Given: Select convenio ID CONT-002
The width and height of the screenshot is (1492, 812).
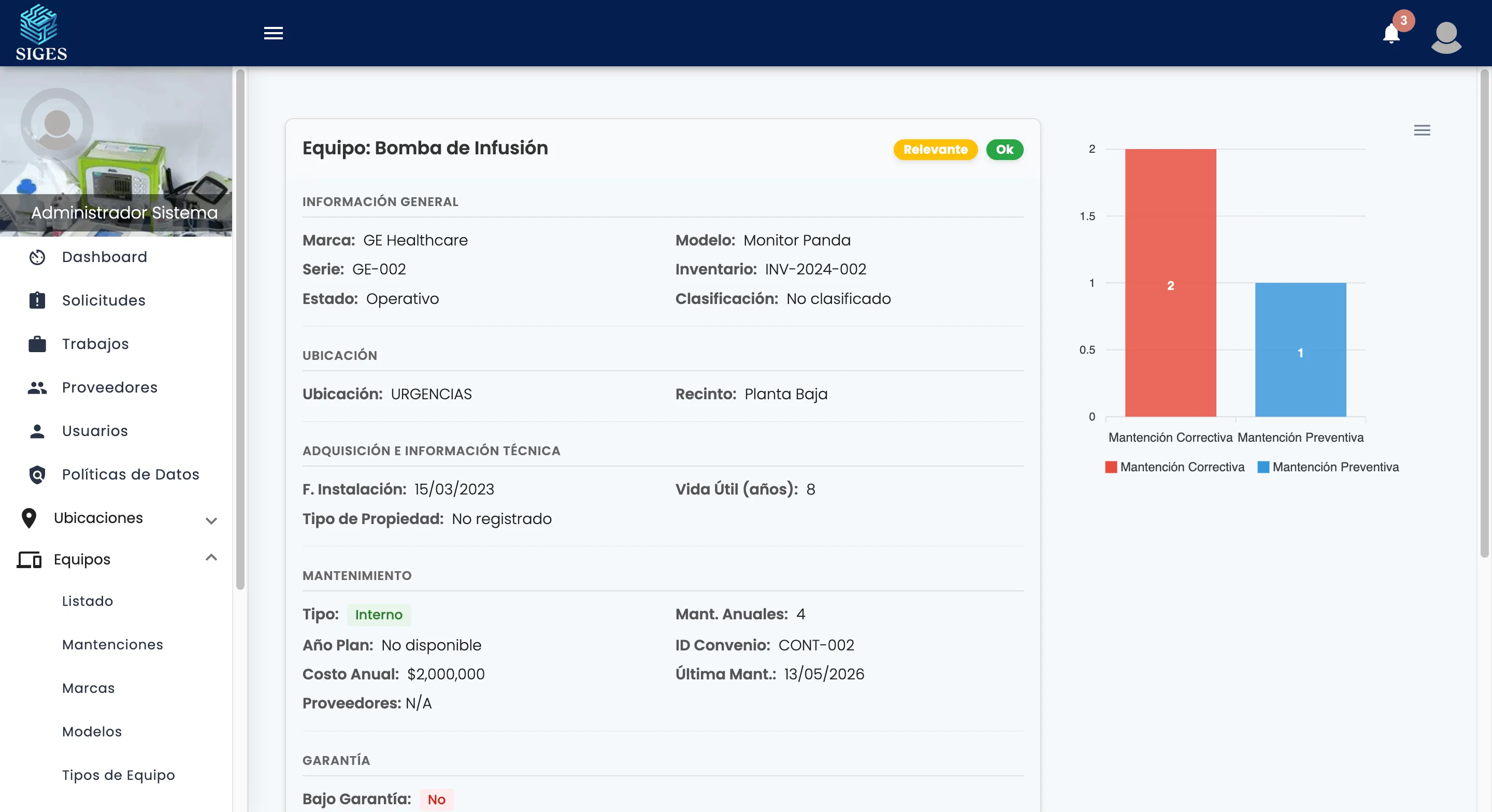Looking at the screenshot, I should (x=816, y=645).
